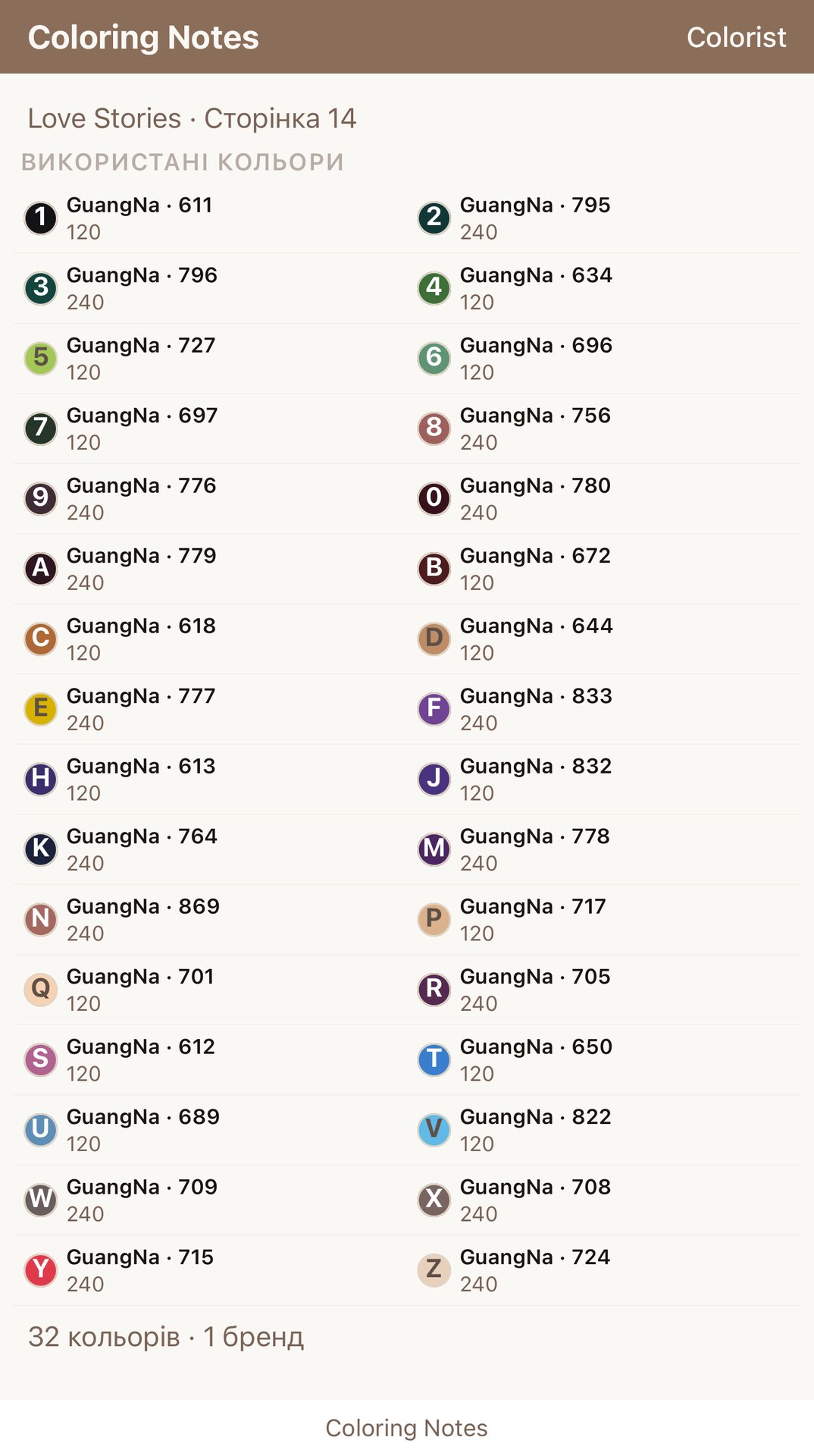Tap the pink swatch labeled S
This screenshot has height=1456, width=814.
click(41, 1059)
